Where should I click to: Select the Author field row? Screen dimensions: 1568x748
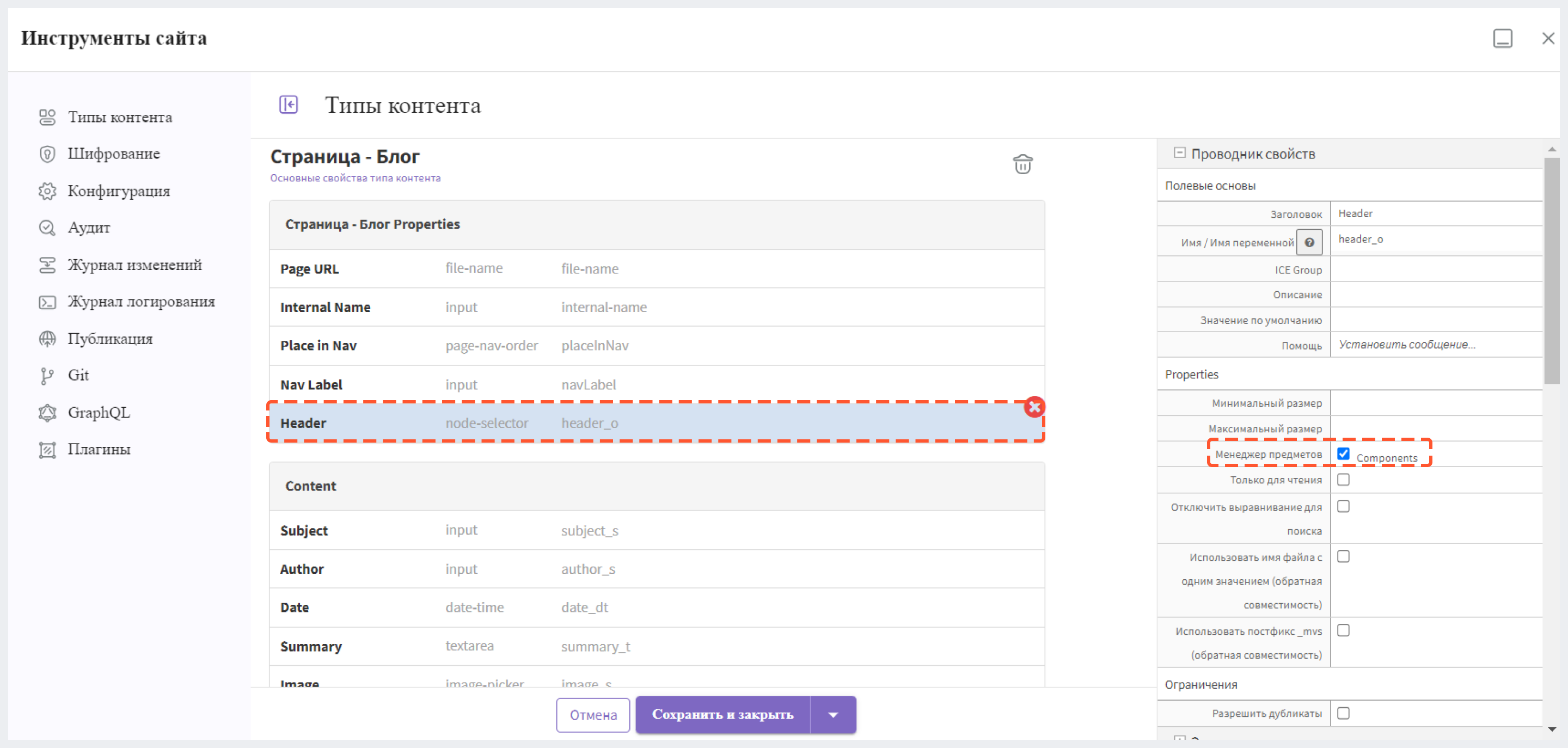[657, 569]
